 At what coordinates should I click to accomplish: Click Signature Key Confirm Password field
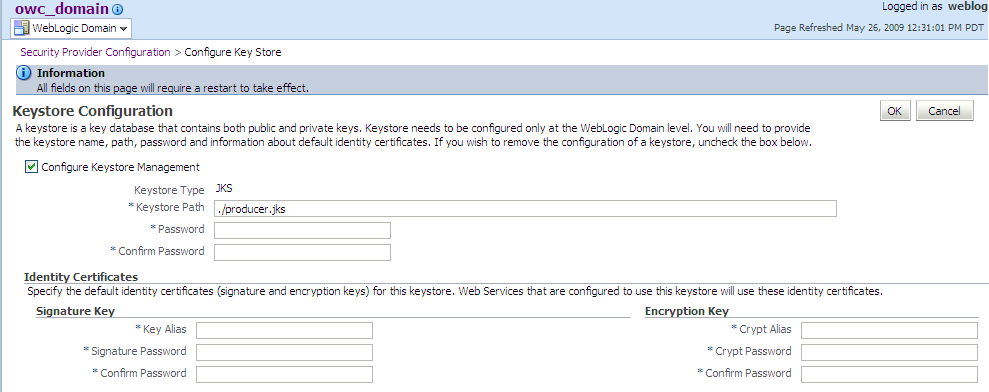[284, 374]
